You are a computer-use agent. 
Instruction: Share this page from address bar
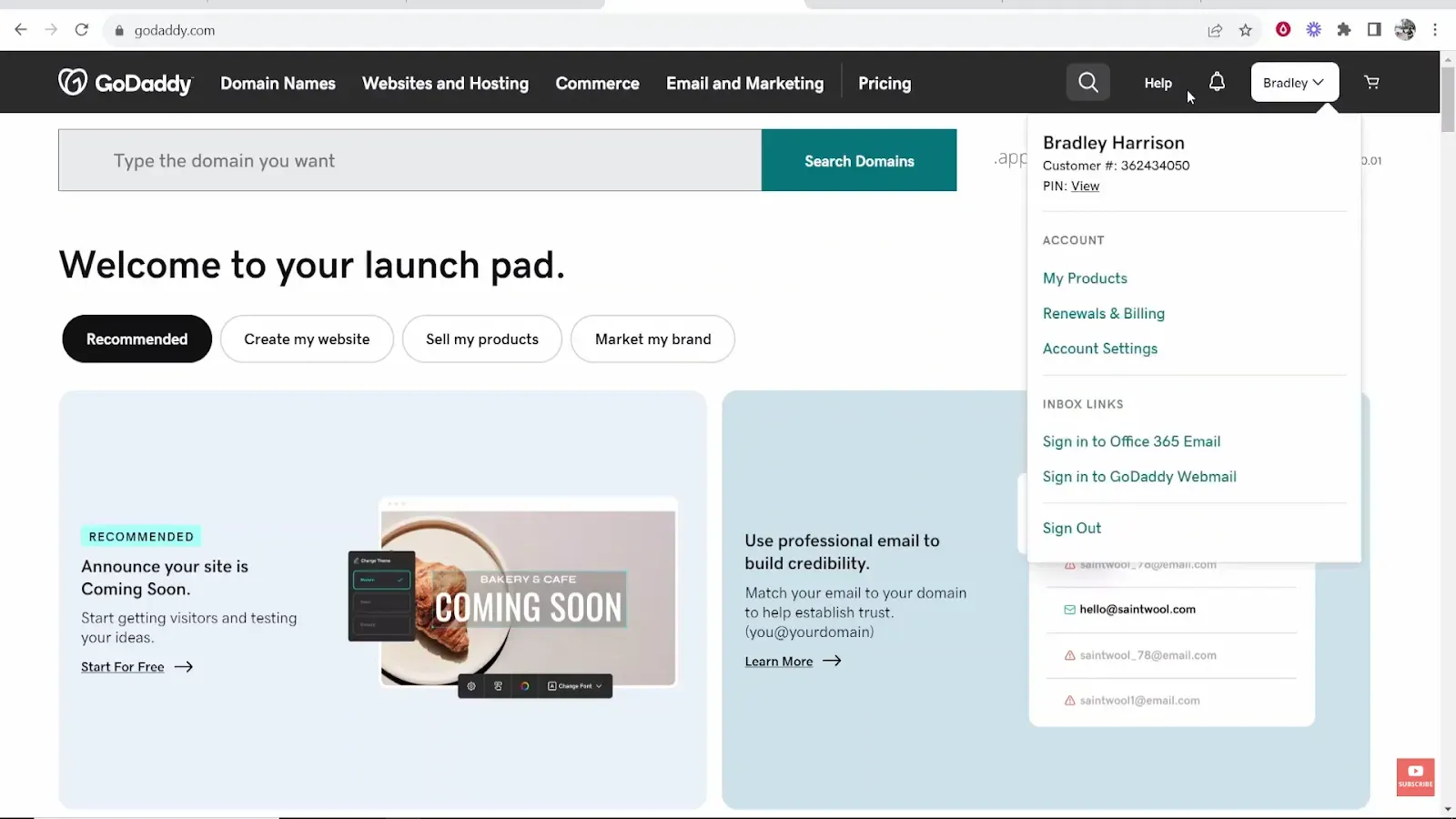[x=1215, y=30]
